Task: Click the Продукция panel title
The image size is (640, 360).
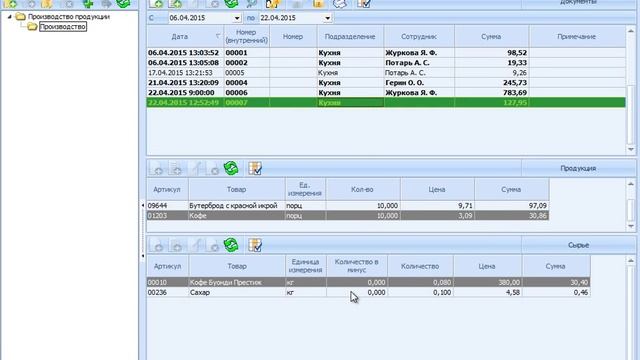Action: 578,168
